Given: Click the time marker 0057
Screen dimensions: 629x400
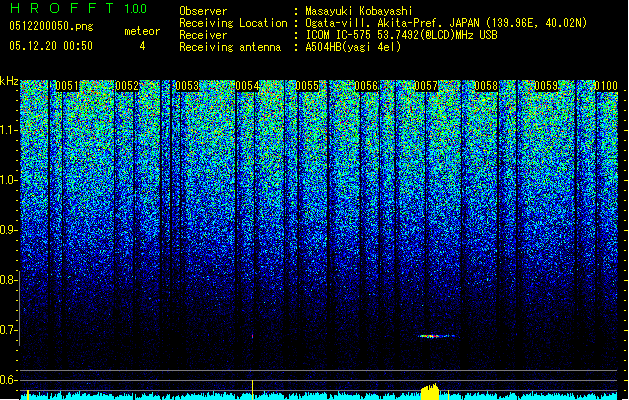Looking at the screenshot, I should click(x=426, y=86).
